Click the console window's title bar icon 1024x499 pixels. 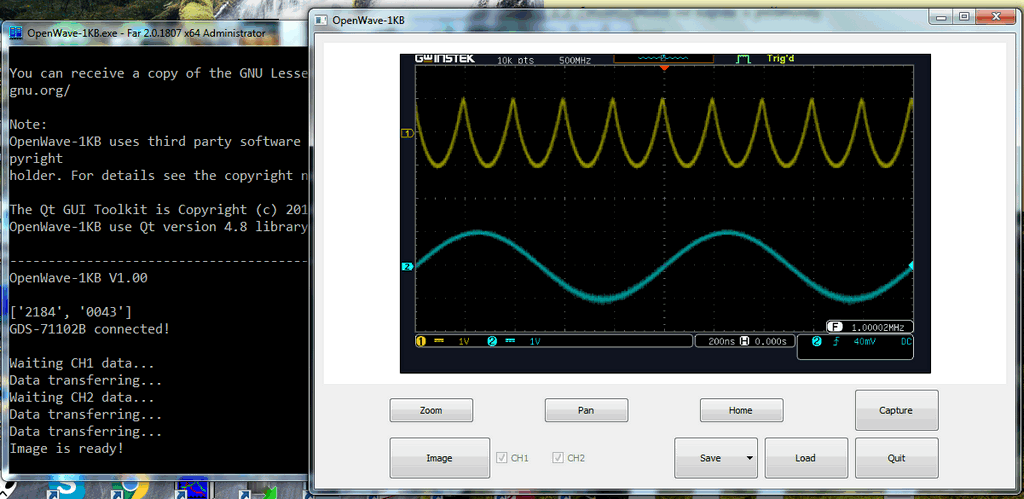tap(15, 32)
